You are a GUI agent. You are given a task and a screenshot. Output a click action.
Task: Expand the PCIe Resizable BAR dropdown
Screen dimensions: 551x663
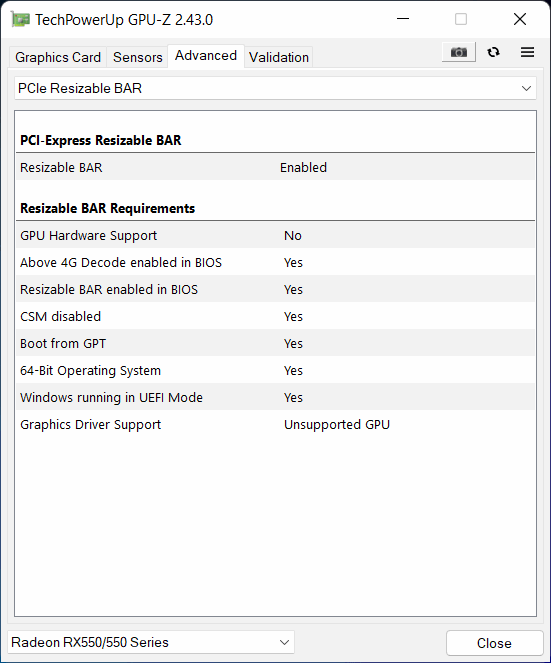tap(275, 88)
